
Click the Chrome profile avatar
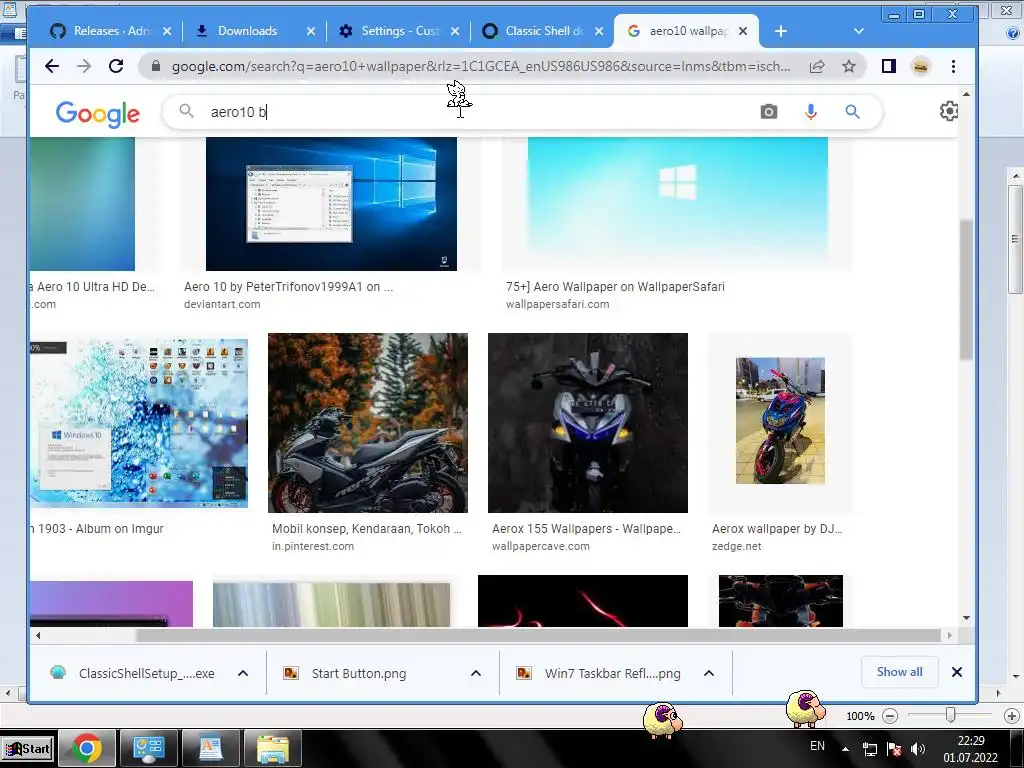tap(920, 66)
